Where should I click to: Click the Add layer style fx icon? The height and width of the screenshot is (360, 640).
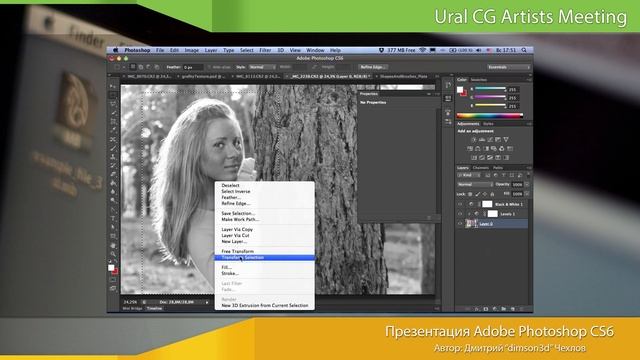[x=476, y=309]
